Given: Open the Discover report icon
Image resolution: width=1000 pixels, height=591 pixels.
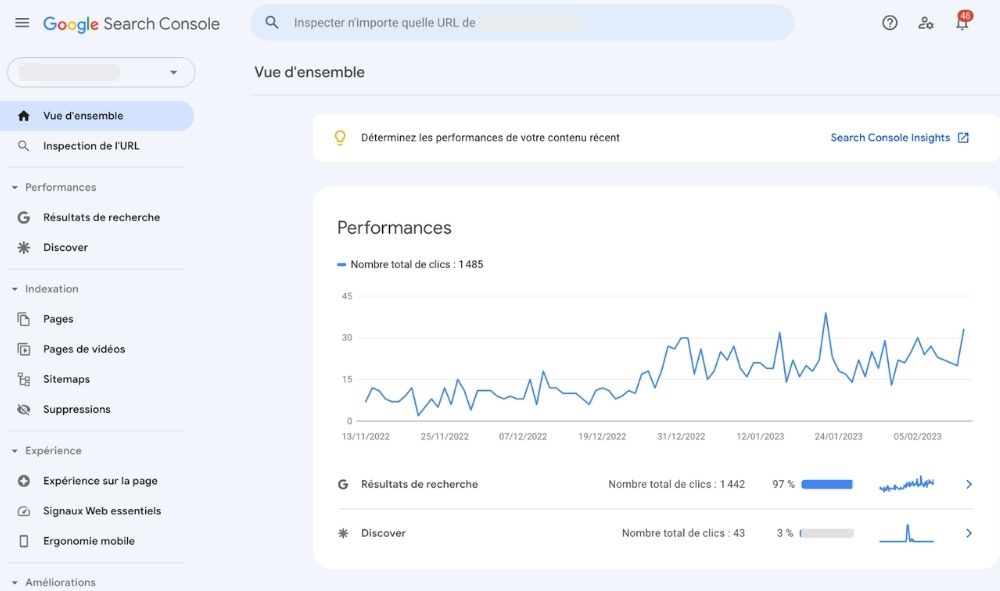Looking at the screenshot, I should point(25,247).
